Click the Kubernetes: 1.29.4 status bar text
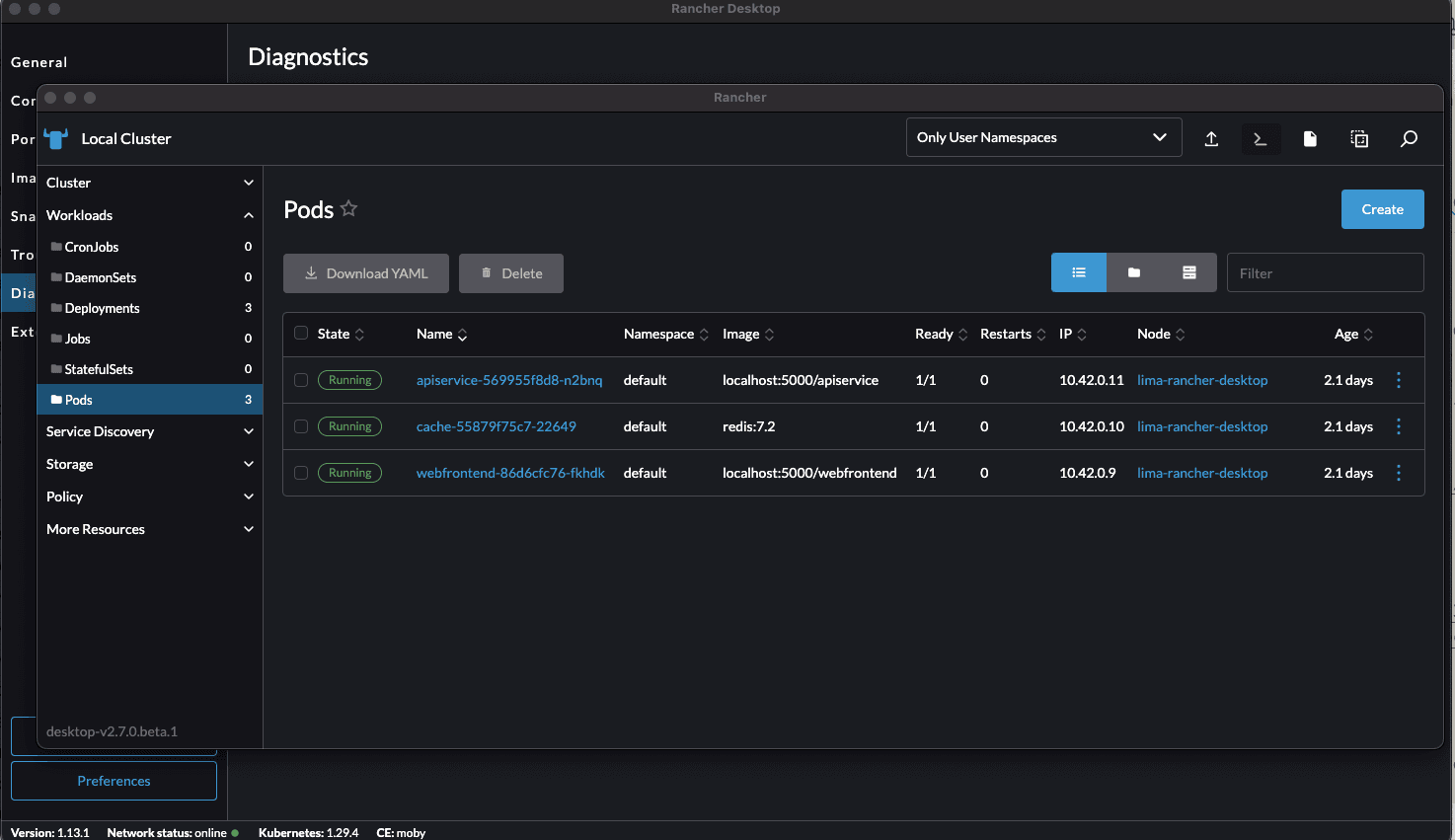The height and width of the screenshot is (840, 1455). coord(309,832)
